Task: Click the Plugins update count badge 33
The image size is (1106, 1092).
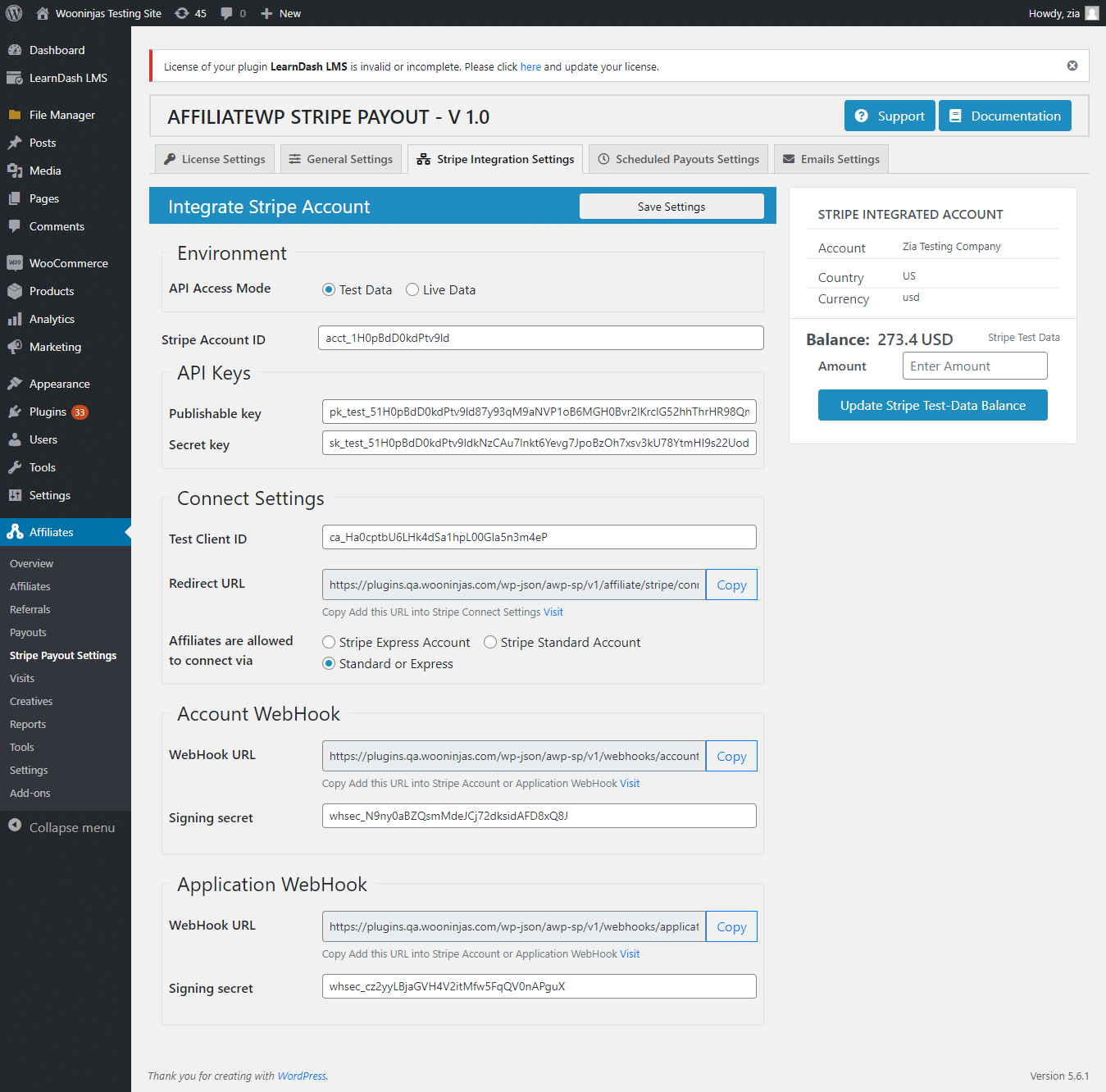Action: click(x=80, y=412)
